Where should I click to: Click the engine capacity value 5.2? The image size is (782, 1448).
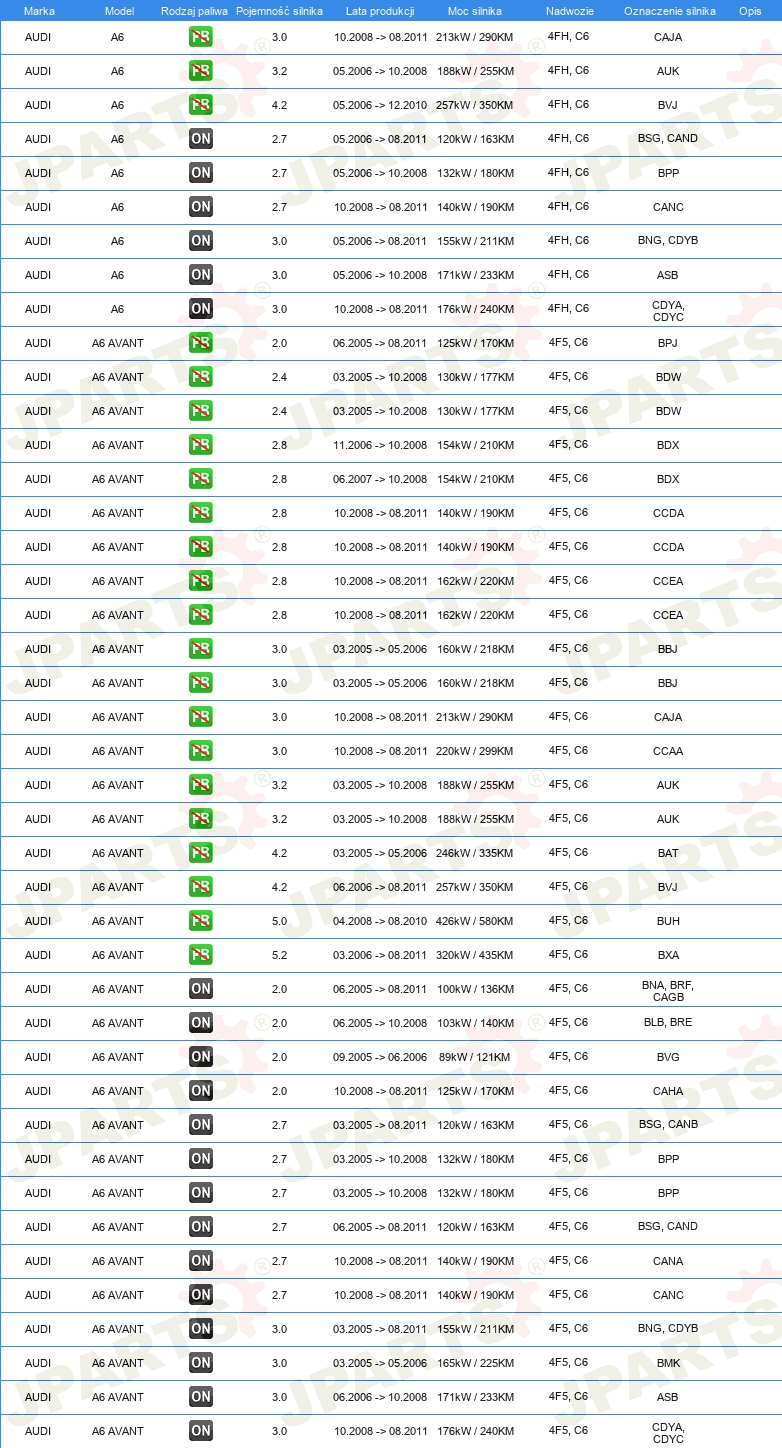(279, 956)
